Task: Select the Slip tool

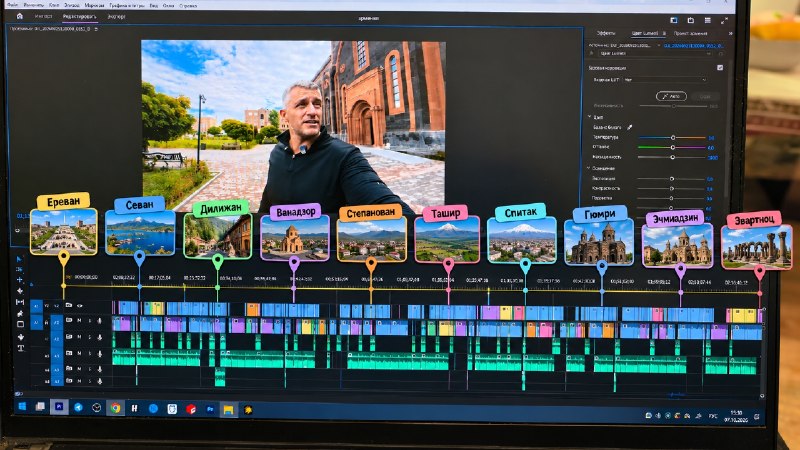Action: coord(20,302)
